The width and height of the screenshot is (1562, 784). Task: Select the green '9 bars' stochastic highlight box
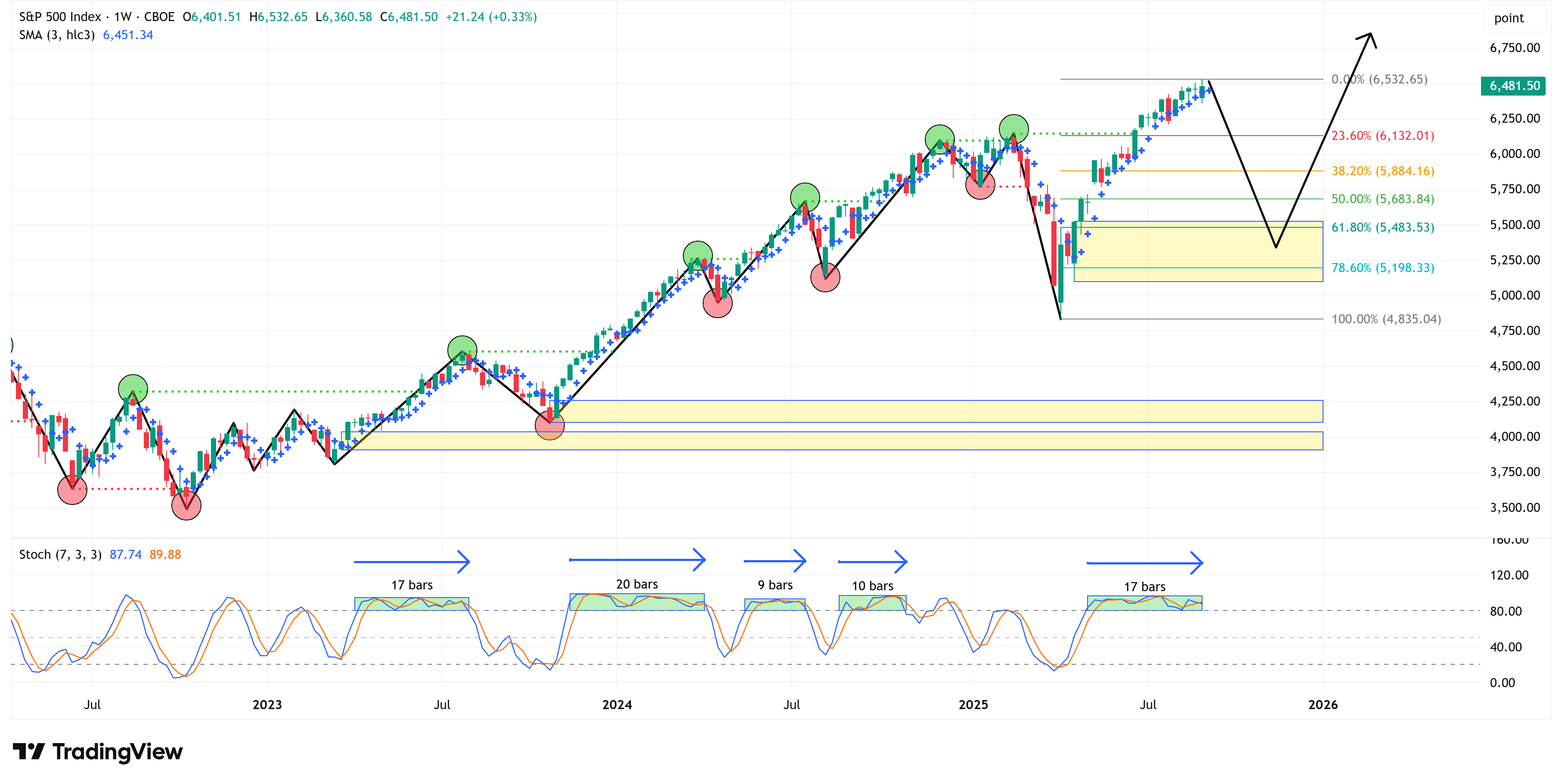(775, 604)
